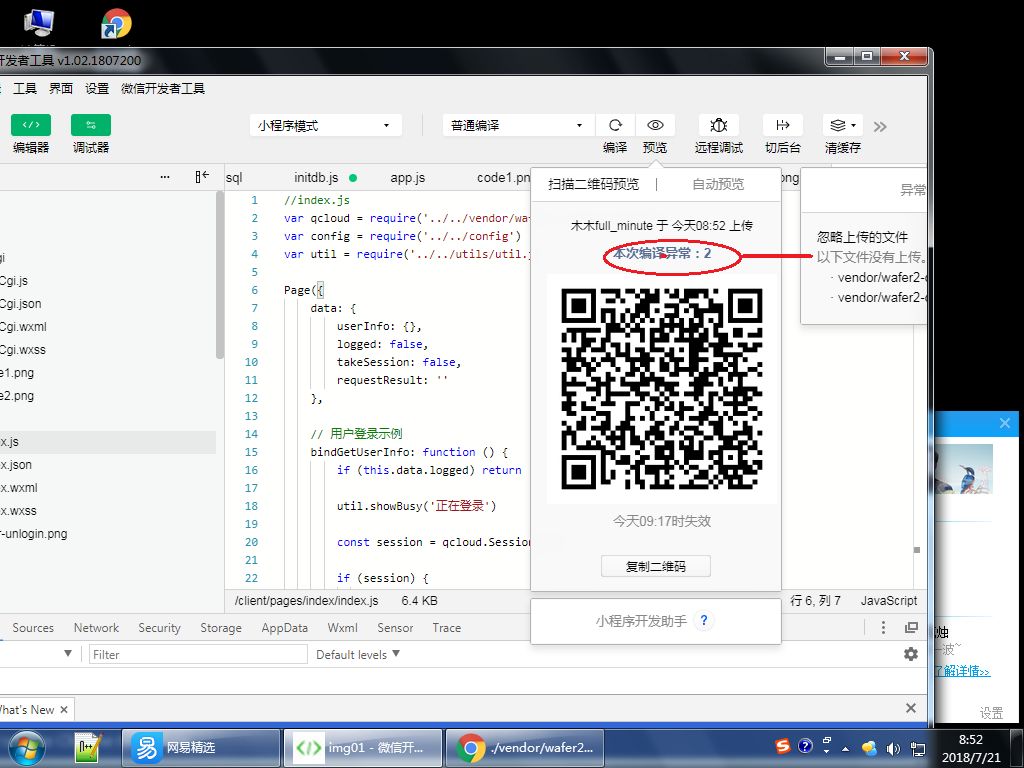Click the file tree vertical scrollbar

tap(219, 274)
